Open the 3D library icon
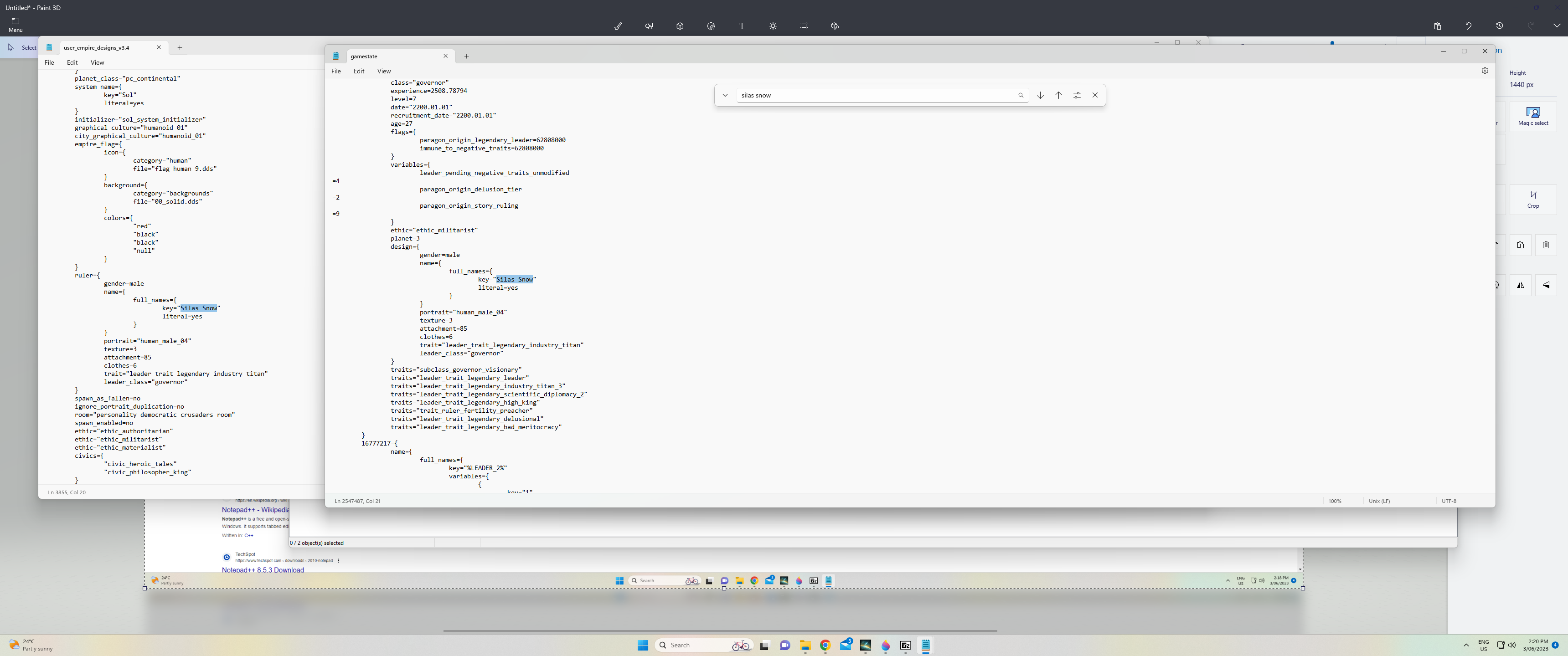The height and width of the screenshot is (656, 1568). point(835,26)
